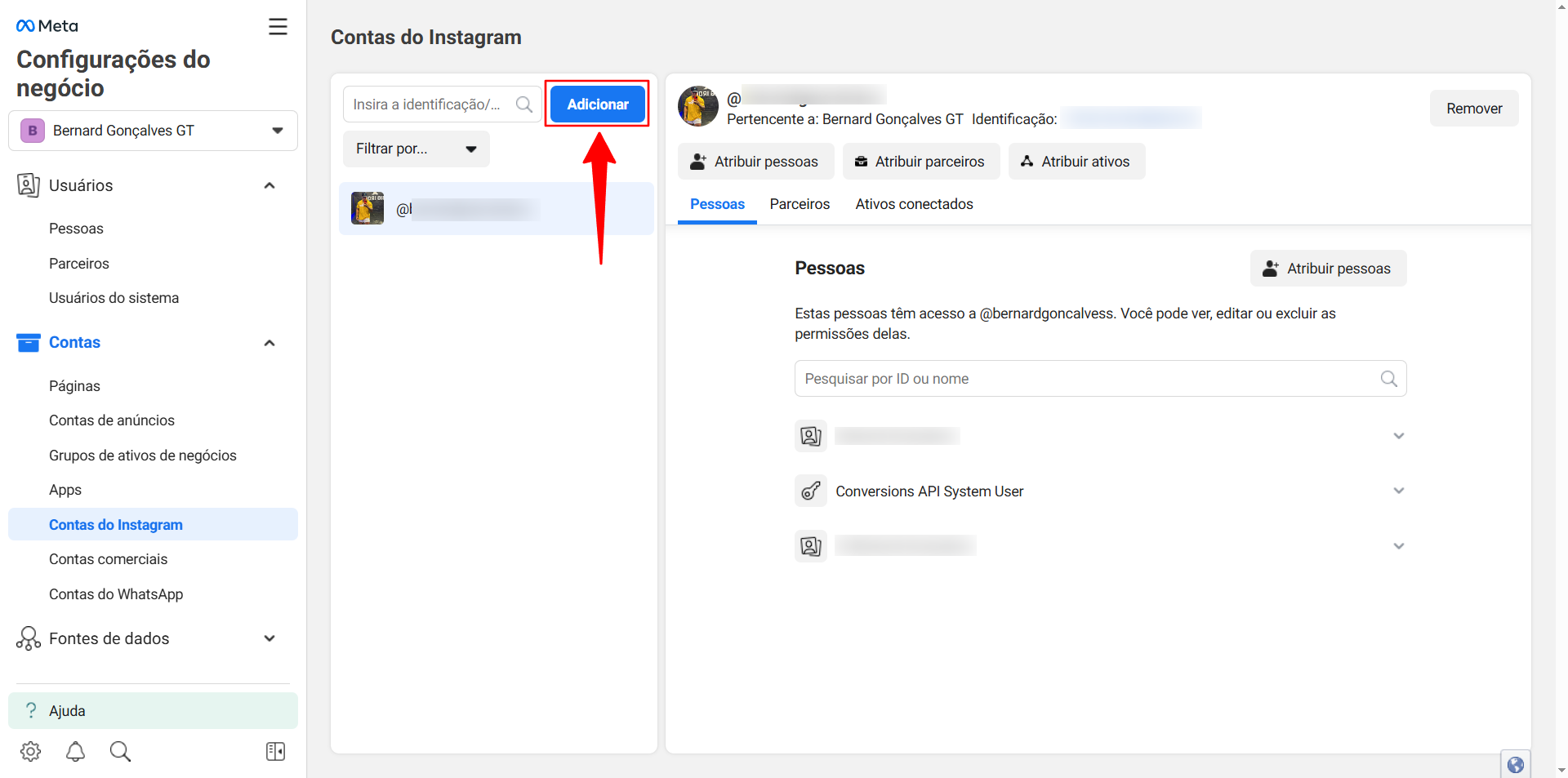
Task: Click the key icon for Conversions API user
Action: point(811,491)
